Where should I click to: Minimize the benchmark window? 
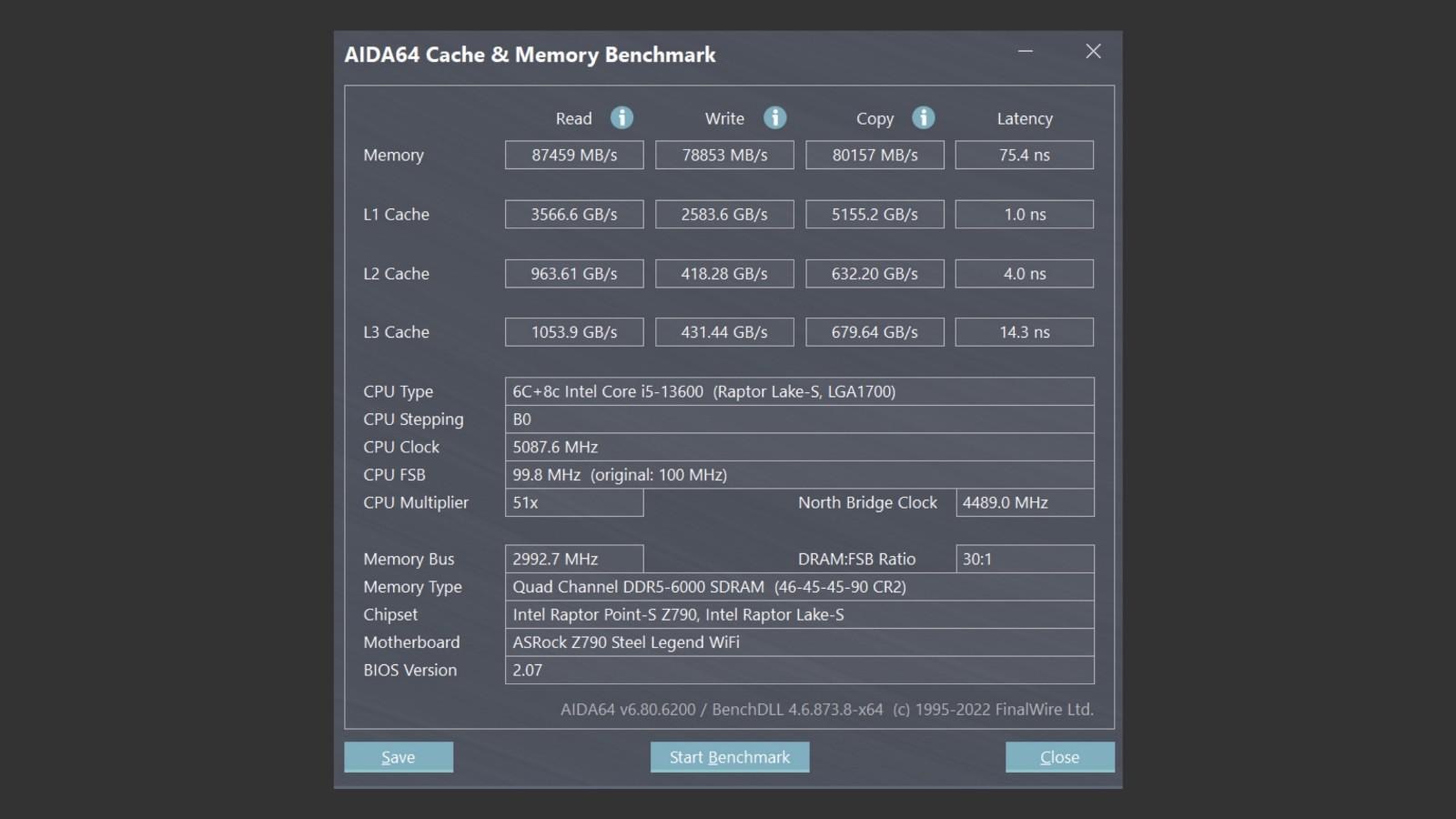coord(1026,52)
